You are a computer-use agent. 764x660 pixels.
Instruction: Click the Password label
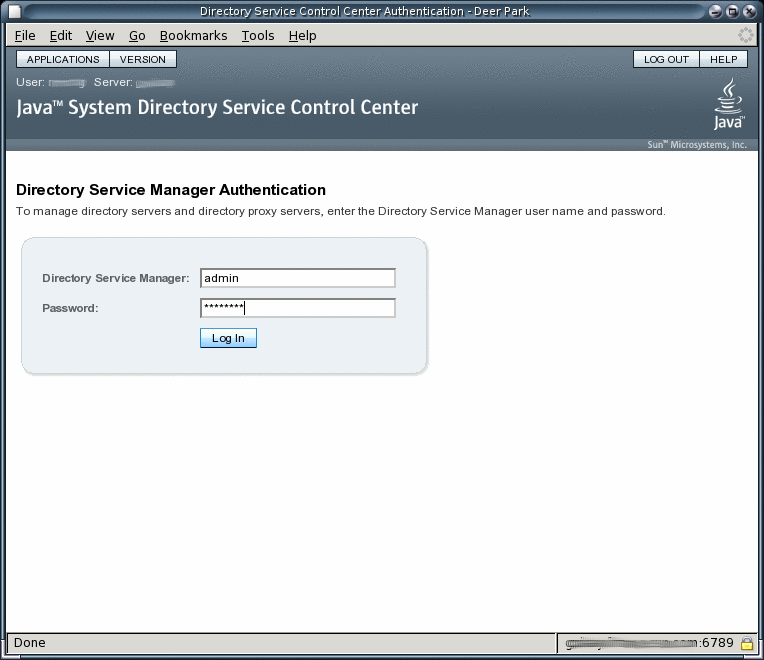coord(70,308)
